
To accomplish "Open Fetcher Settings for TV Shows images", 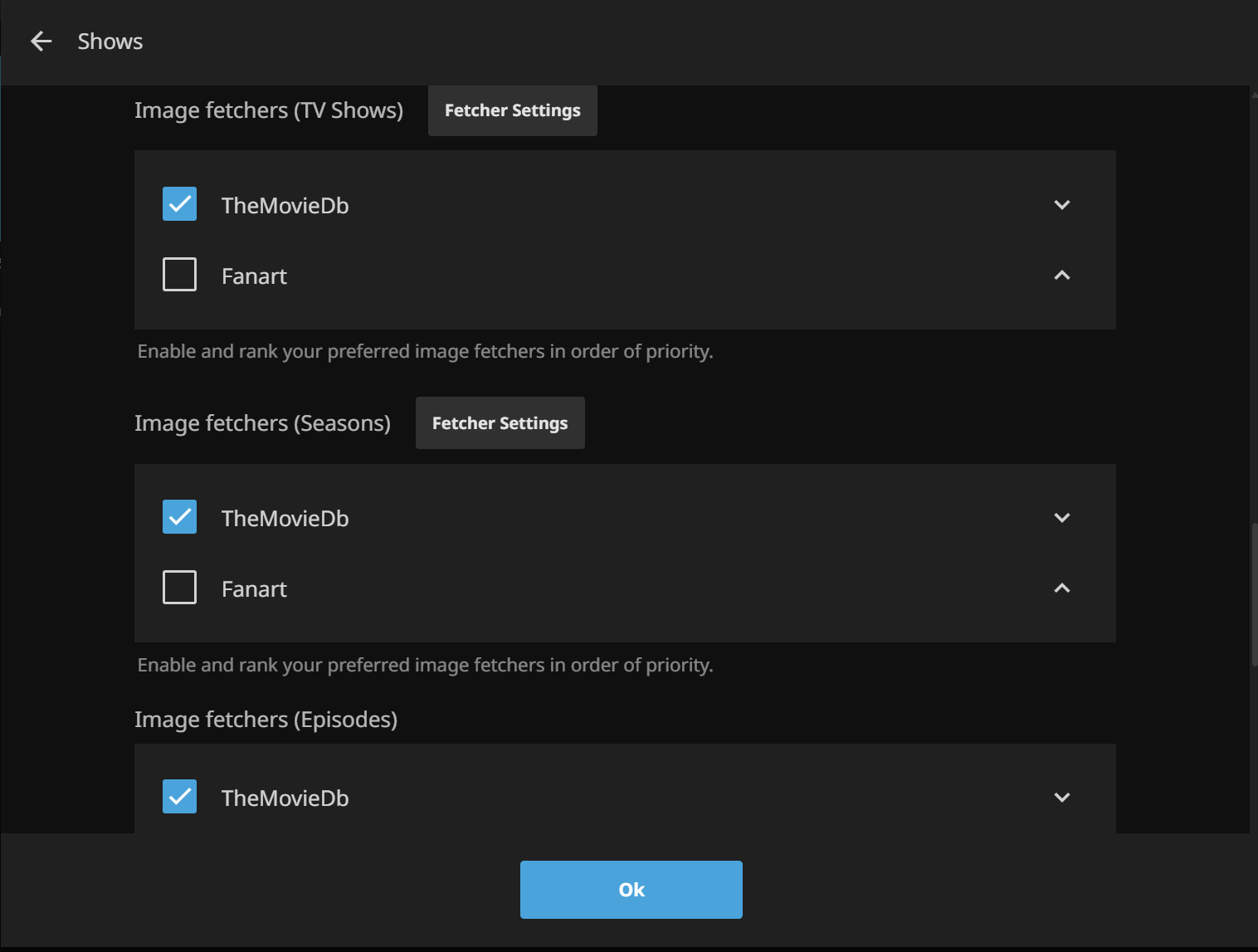I will 512,110.
